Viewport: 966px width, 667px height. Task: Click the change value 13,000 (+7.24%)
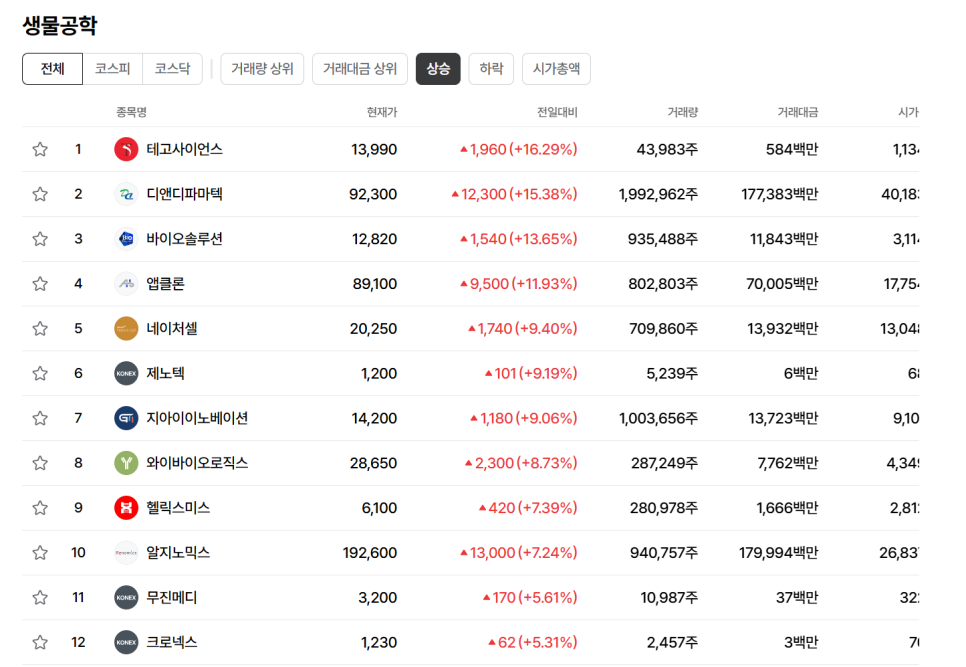click(x=519, y=552)
